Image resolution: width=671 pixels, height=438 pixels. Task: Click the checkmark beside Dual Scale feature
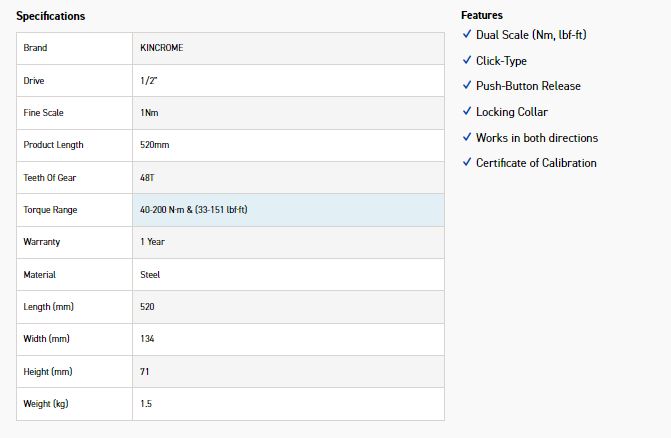coord(466,34)
